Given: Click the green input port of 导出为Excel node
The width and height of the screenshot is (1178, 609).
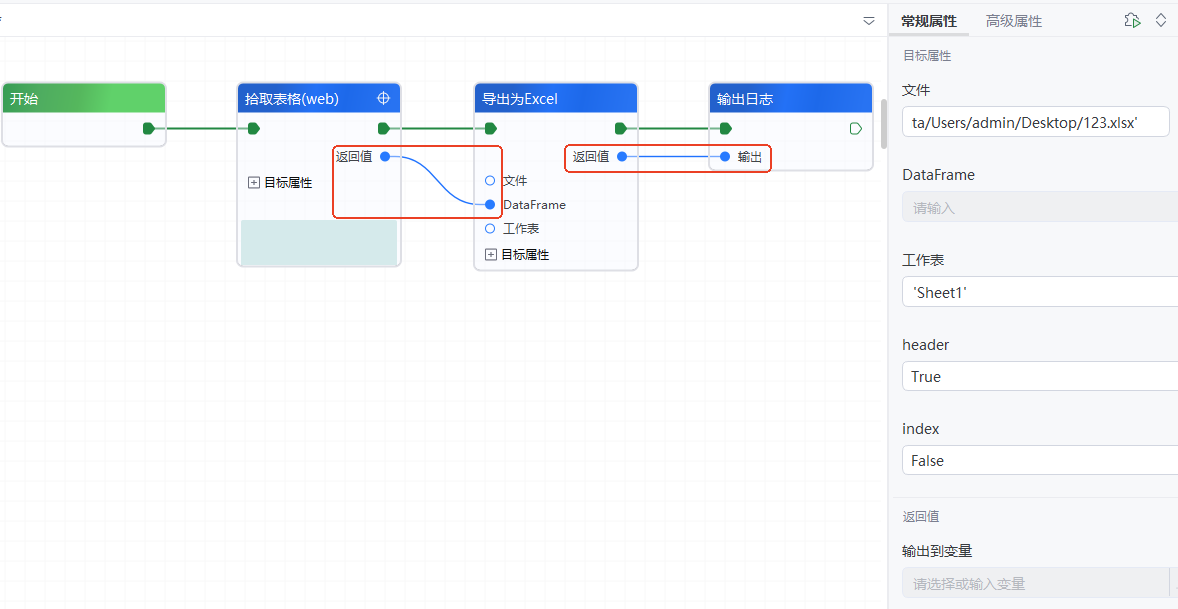Looking at the screenshot, I should click(x=490, y=128).
